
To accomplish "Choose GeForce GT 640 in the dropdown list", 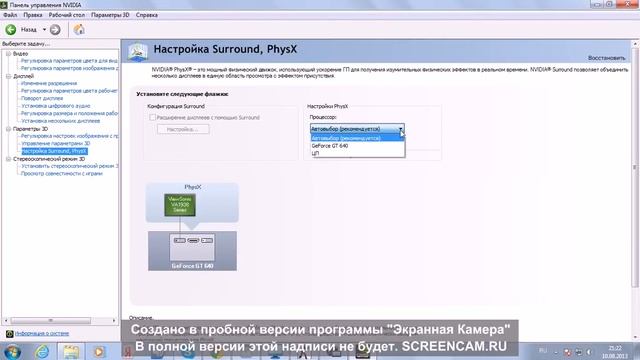I will [358, 146].
